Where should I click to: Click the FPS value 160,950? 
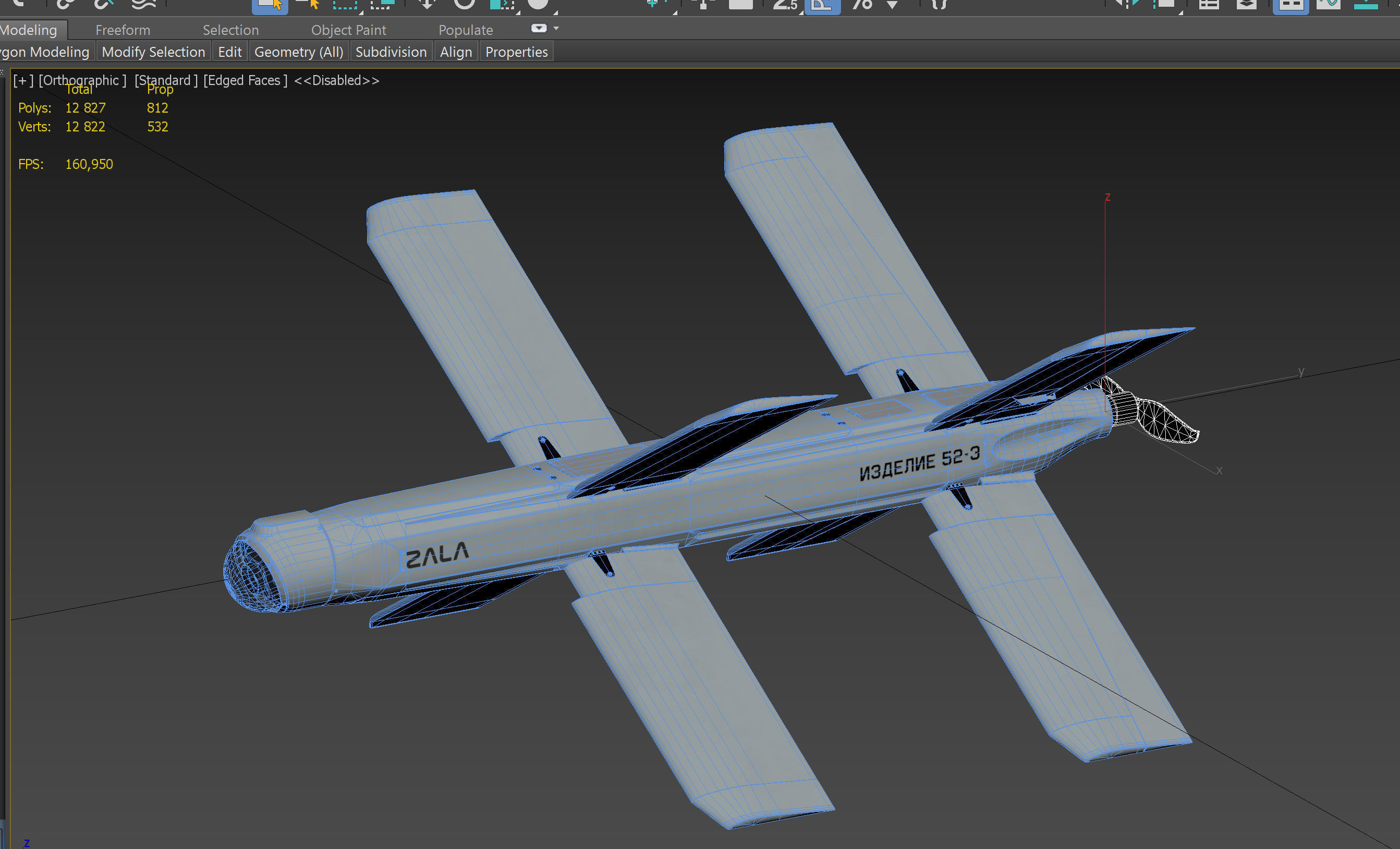[89, 164]
